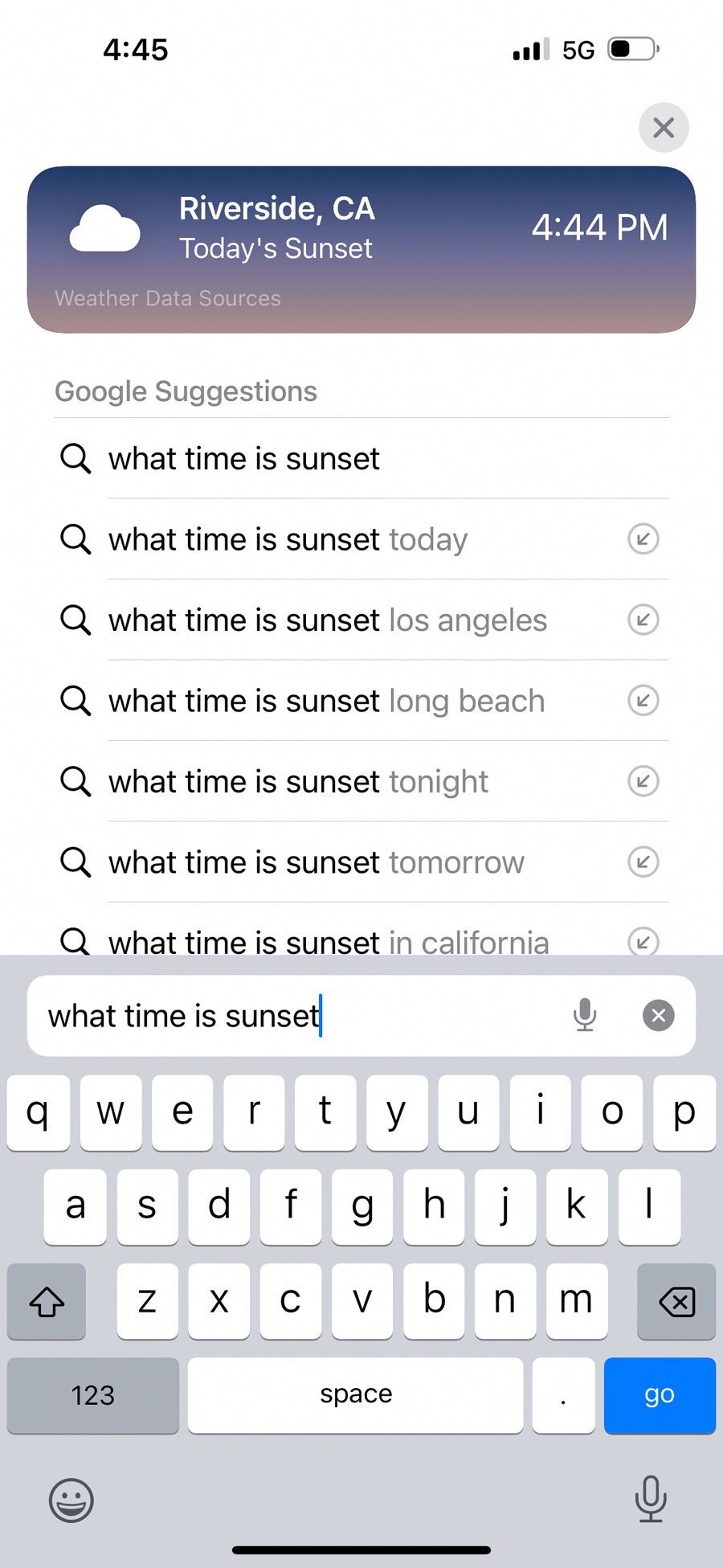Close the search overlay with X button
This screenshot has width=723, height=1568.
[664, 127]
